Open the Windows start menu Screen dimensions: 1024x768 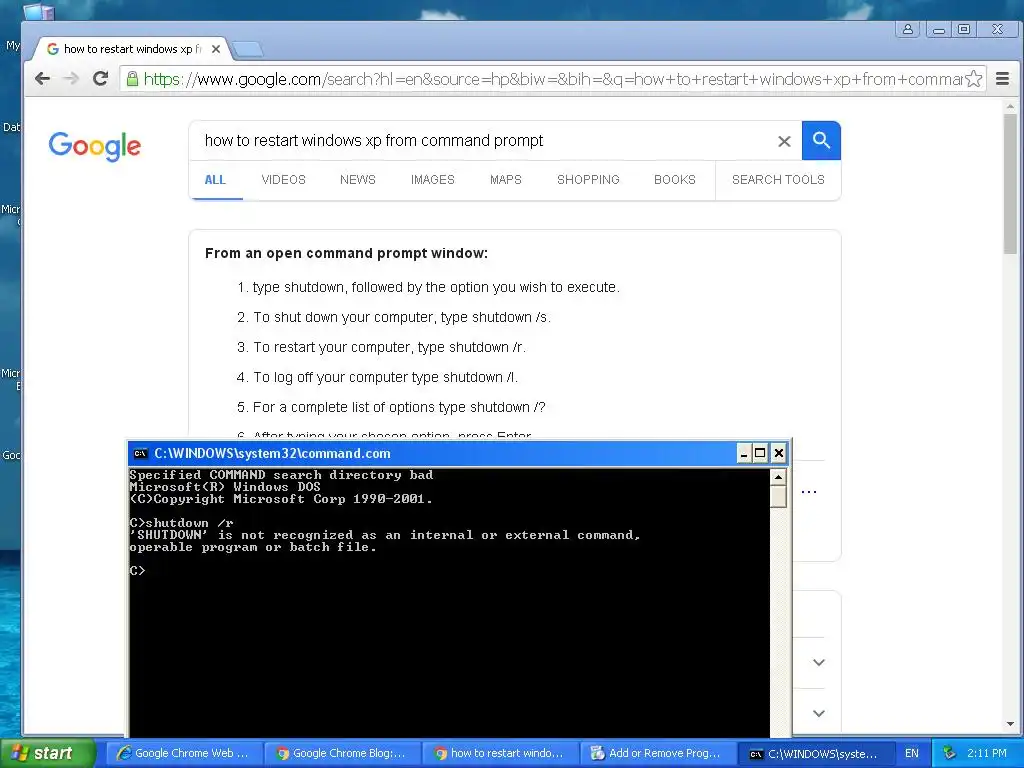(47, 753)
